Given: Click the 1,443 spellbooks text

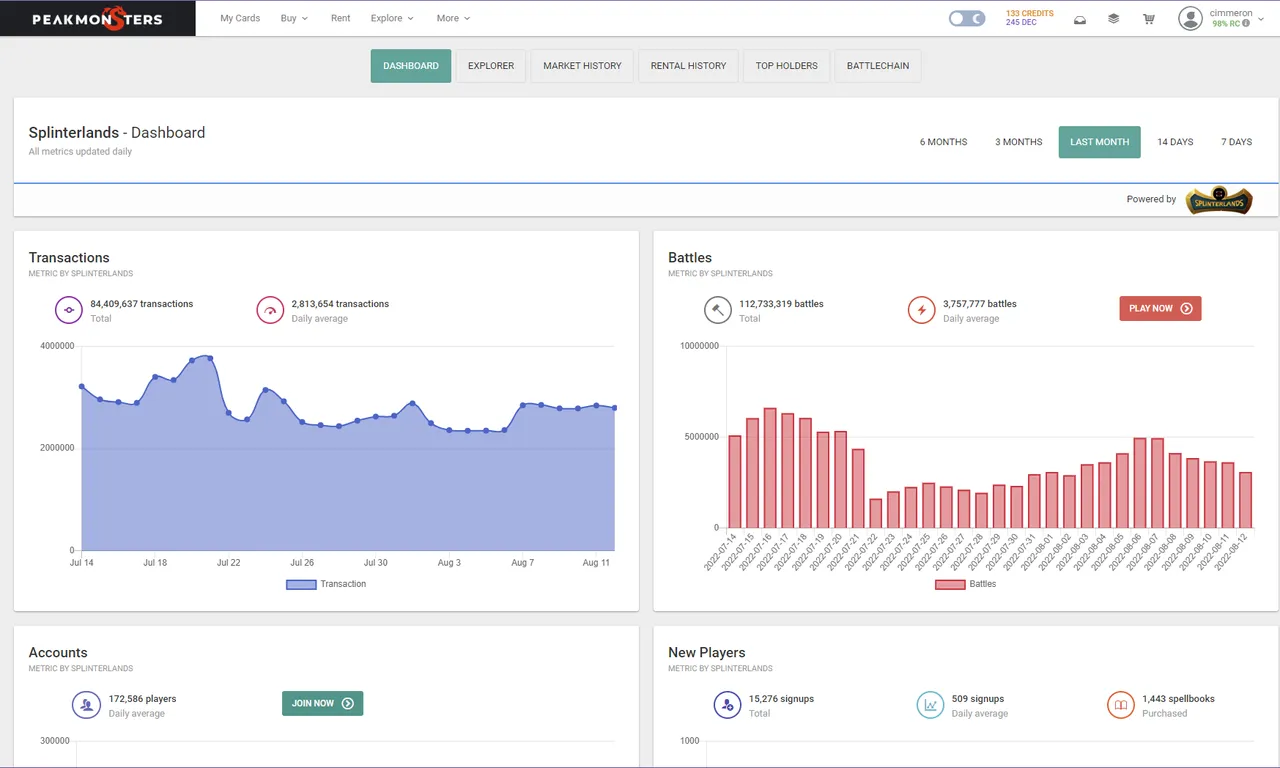Looking at the screenshot, I should coord(1178,699).
